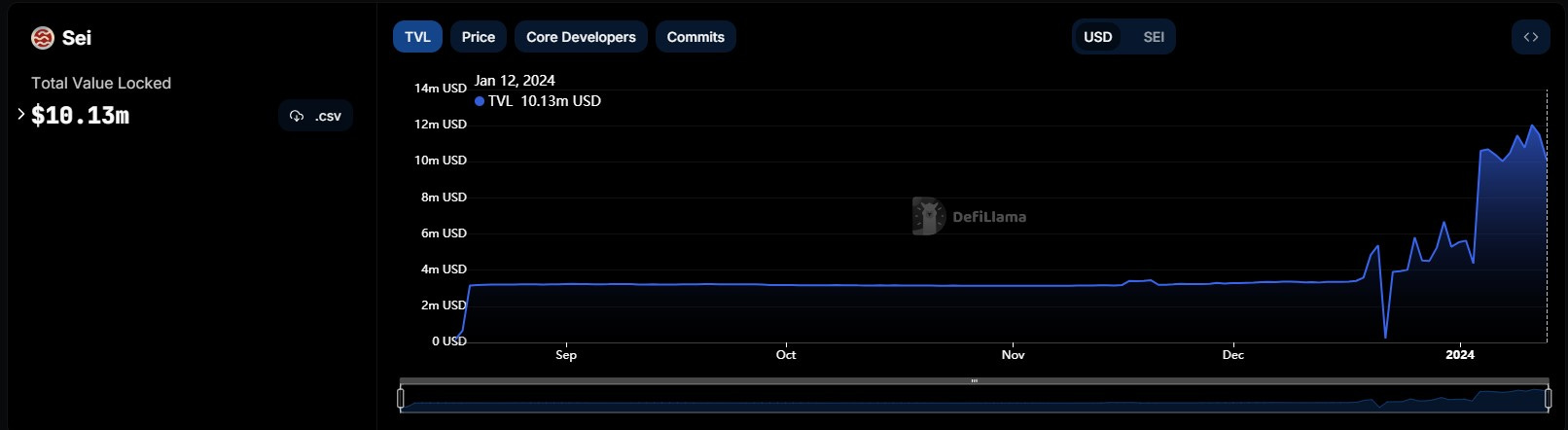This screenshot has width=1568, height=430.
Task: Expand the Total Value Locked breakdown chevron
Action: pos(21,114)
